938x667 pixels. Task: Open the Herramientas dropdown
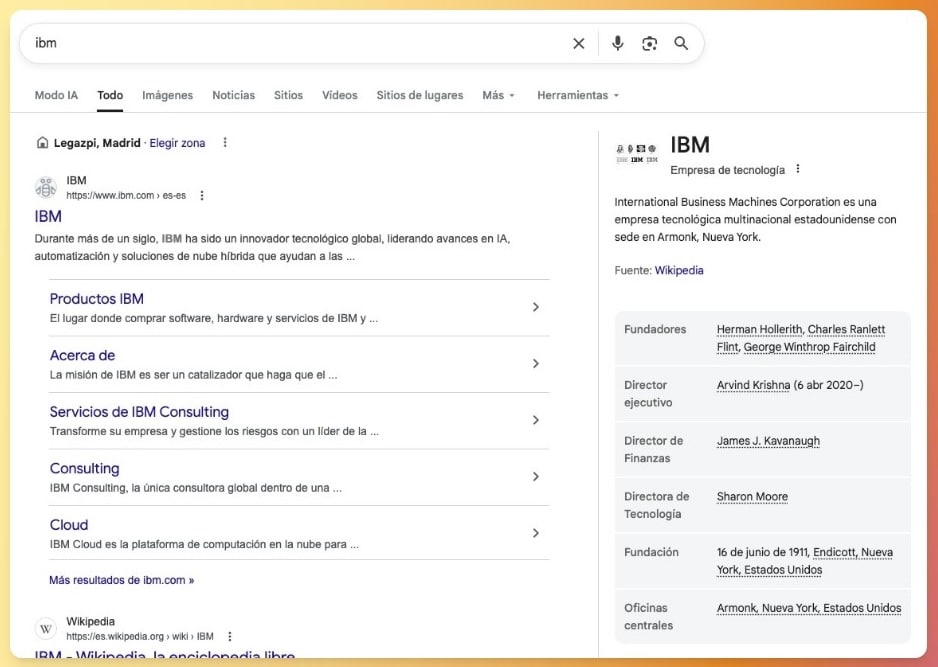[x=578, y=95]
